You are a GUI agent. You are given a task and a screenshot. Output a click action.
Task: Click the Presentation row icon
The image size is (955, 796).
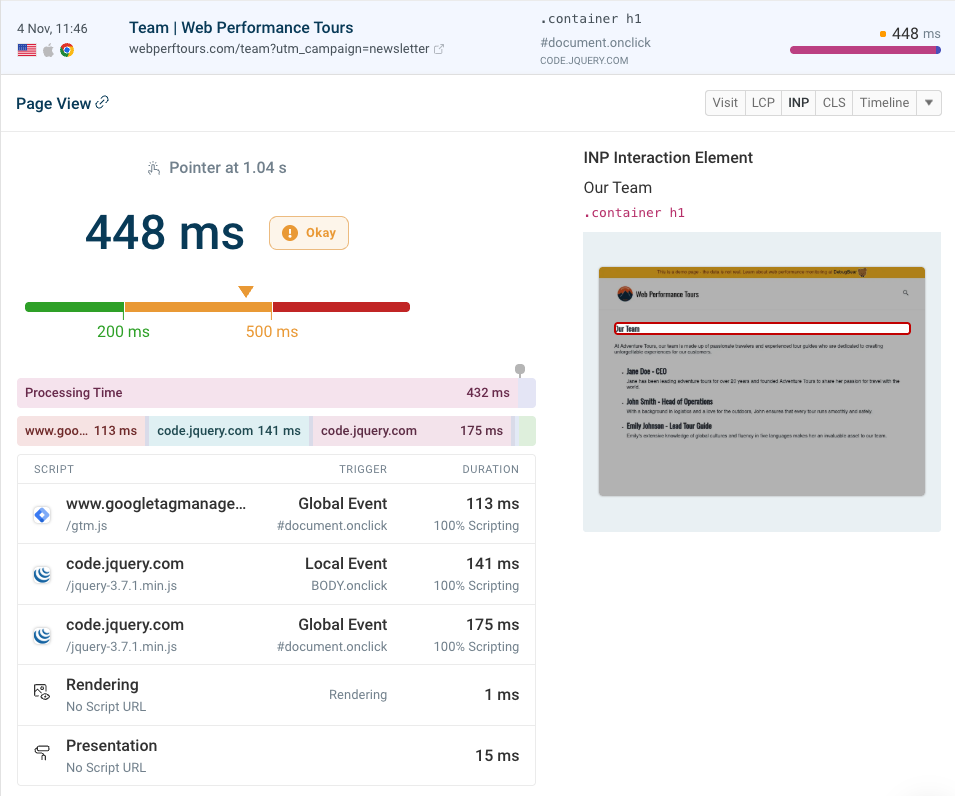point(42,752)
